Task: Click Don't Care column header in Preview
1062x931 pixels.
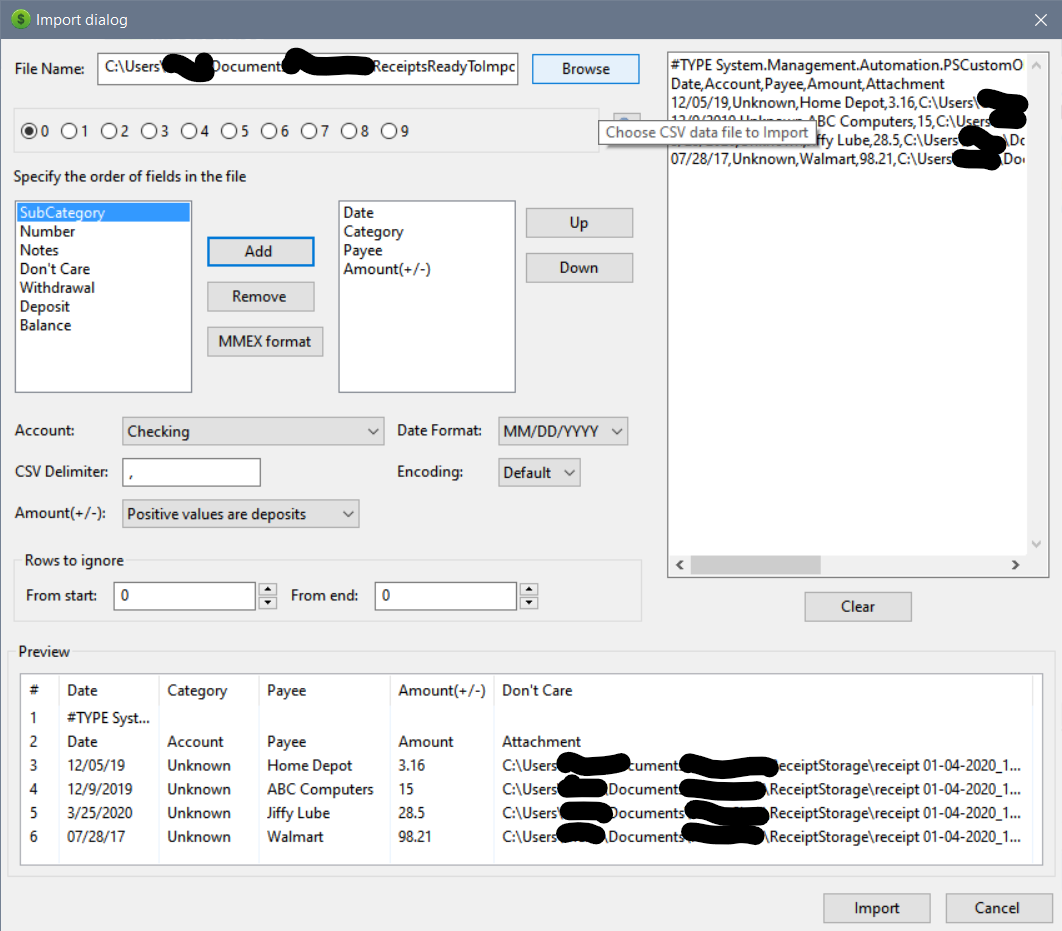Action: point(763,691)
